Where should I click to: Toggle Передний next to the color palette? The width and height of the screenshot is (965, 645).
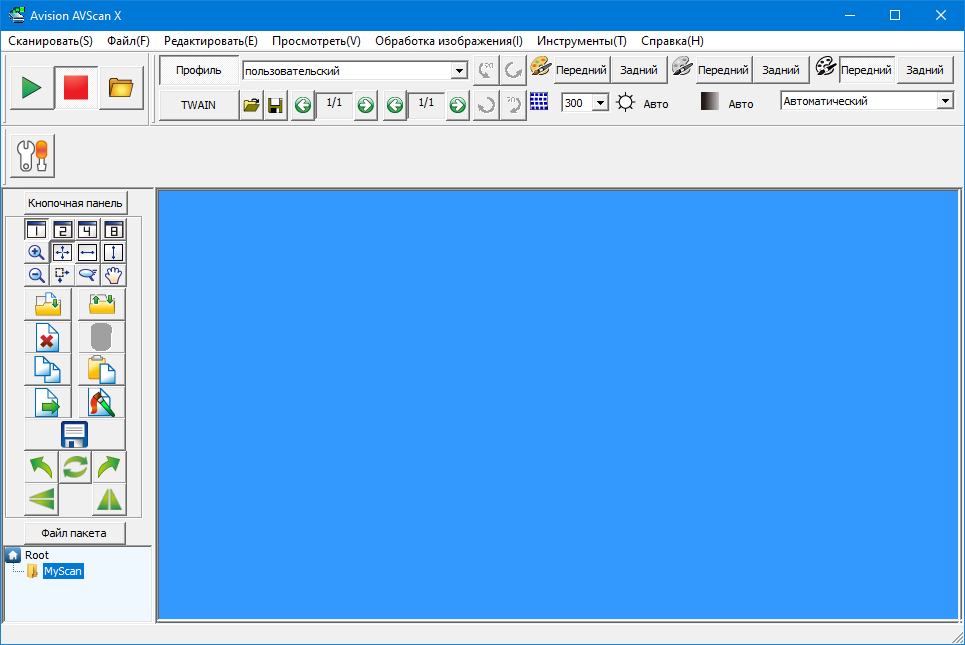tap(581, 70)
